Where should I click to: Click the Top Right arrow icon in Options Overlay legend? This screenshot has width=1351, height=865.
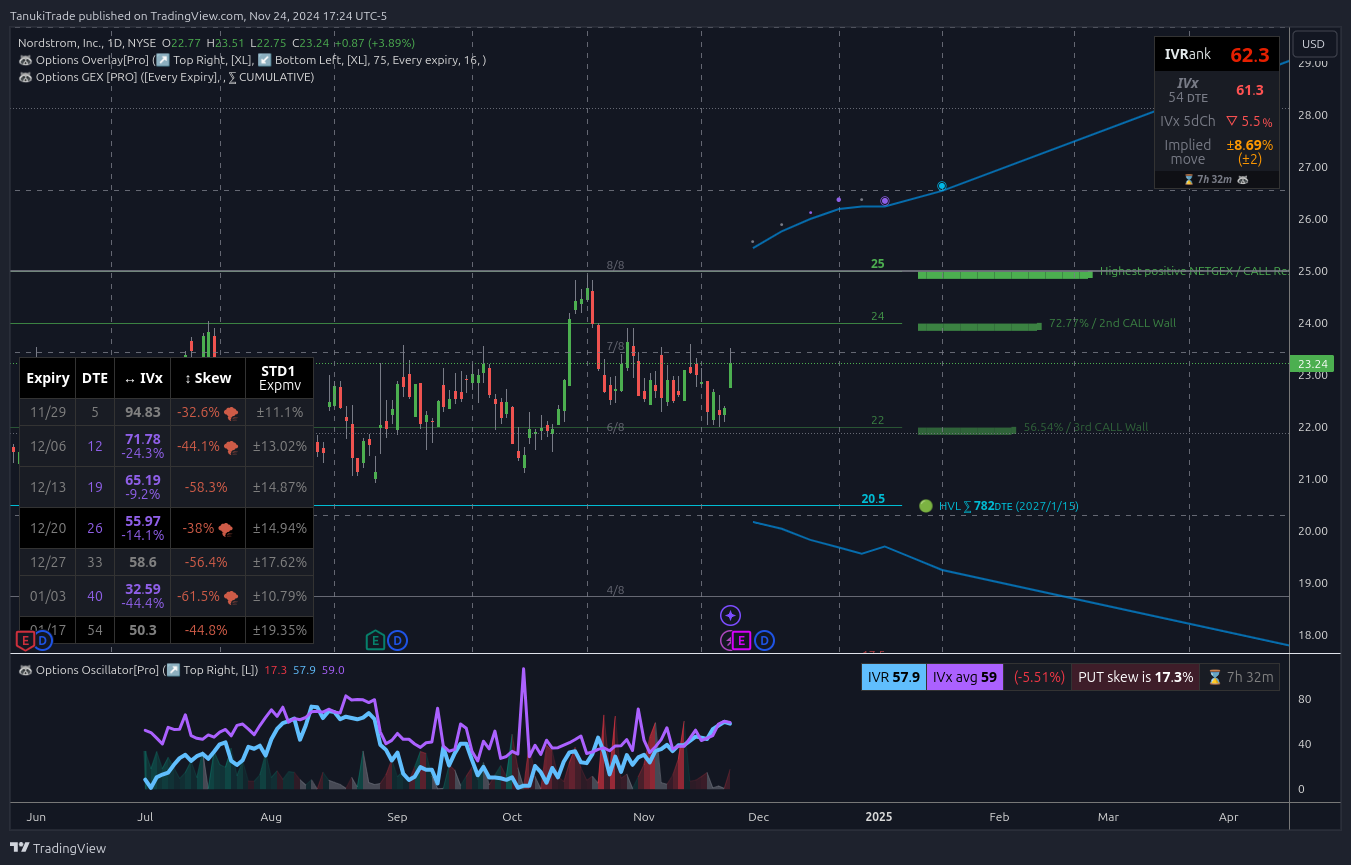[162, 60]
